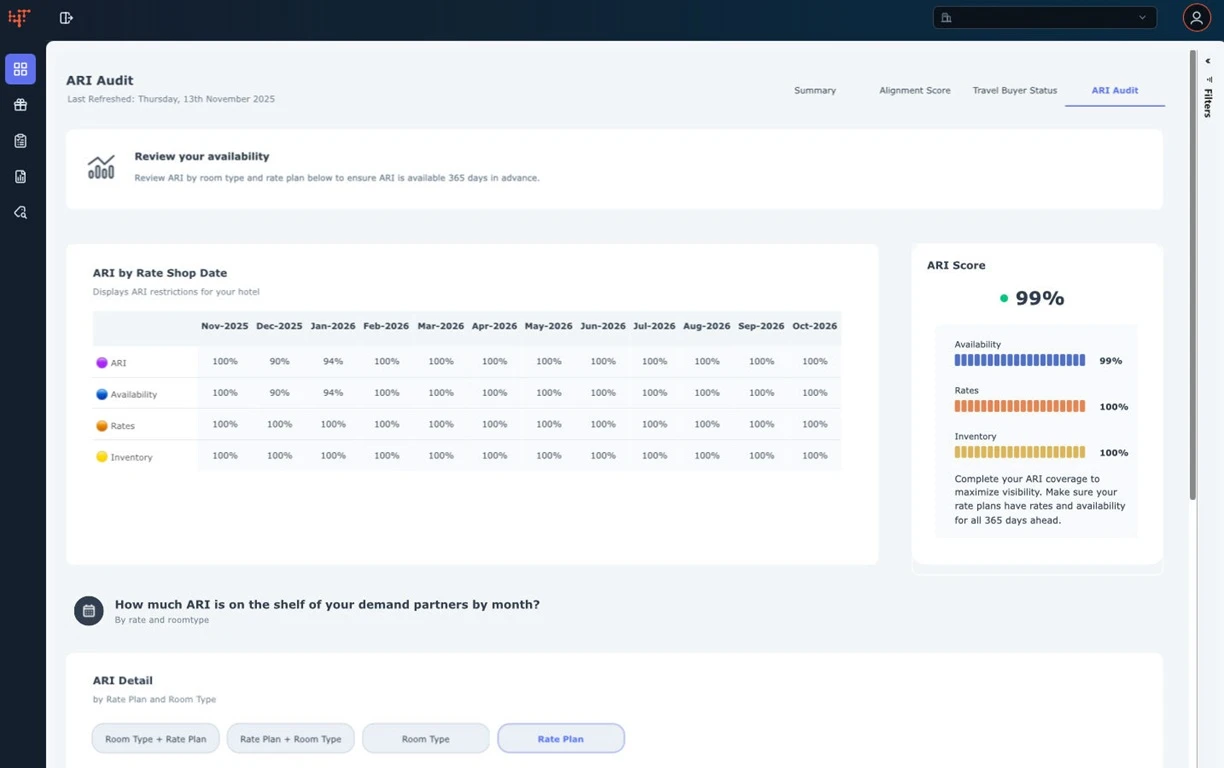The height and width of the screenshot is (768, 1224).
Task: Click the orange Rates row dot
Action: 102,426
